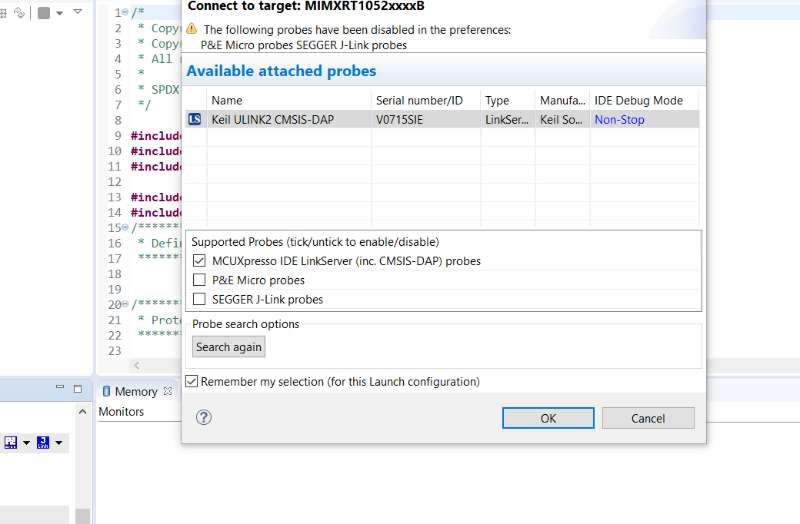Click the Search again button
This screenshot has height=524, width=800.
pyautogui.click(x=229, y=347)
